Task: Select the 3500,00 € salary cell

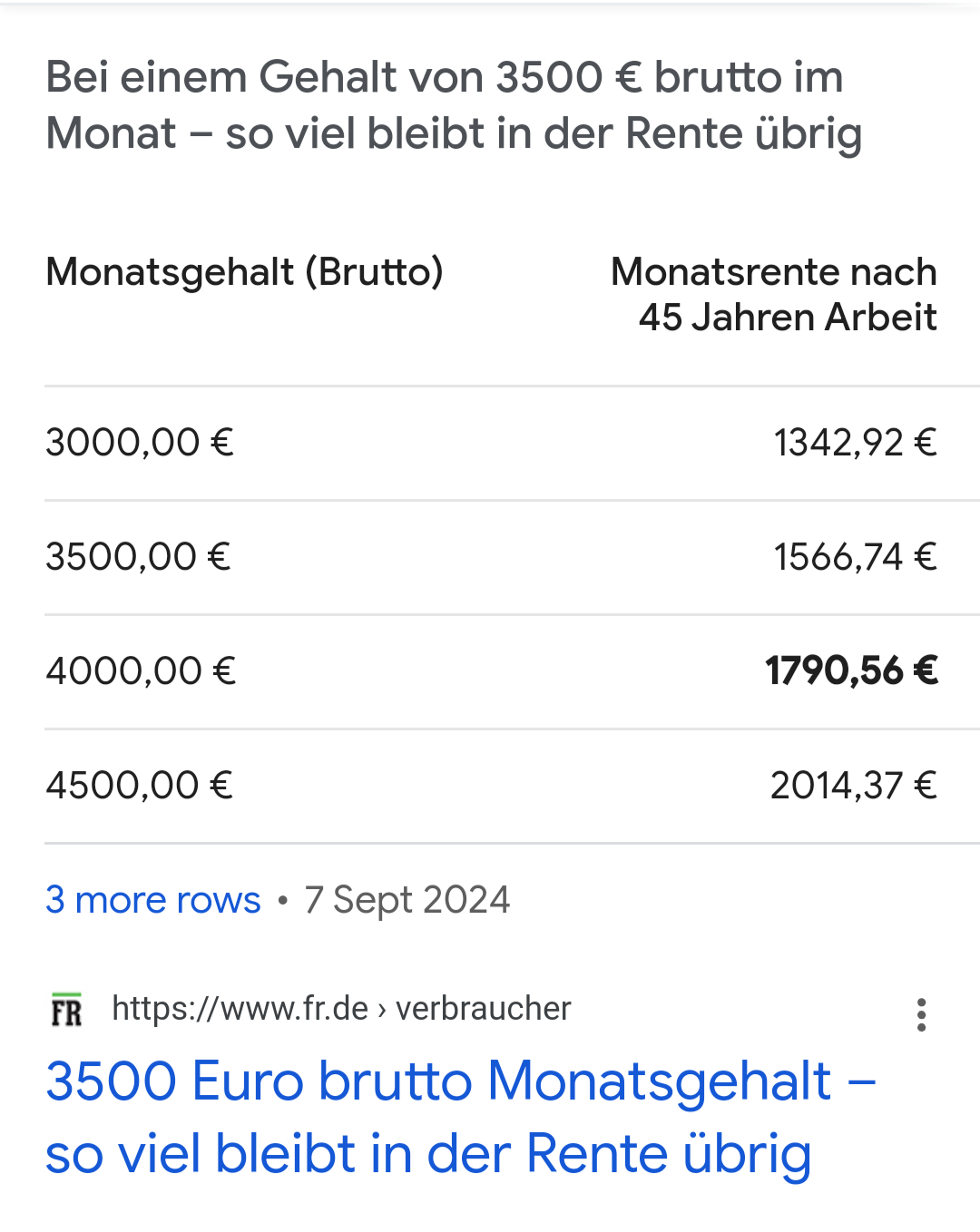Action: pyautogui.click(x=139, y=556)
